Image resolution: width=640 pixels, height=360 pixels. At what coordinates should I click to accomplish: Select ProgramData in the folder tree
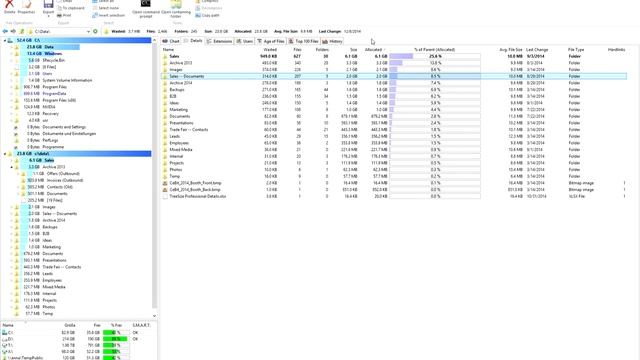[x=54, y=93]
